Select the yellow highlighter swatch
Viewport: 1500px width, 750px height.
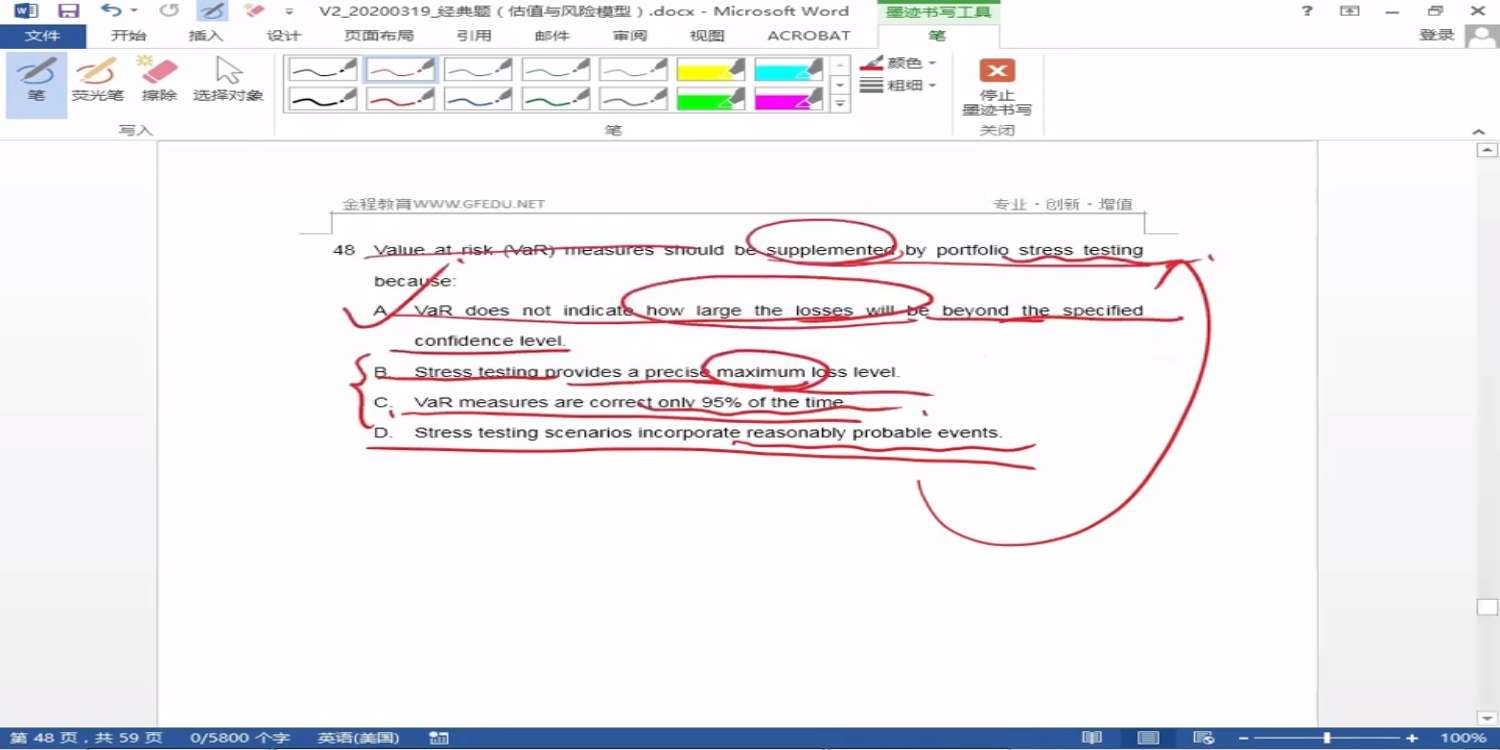[711, 70]
